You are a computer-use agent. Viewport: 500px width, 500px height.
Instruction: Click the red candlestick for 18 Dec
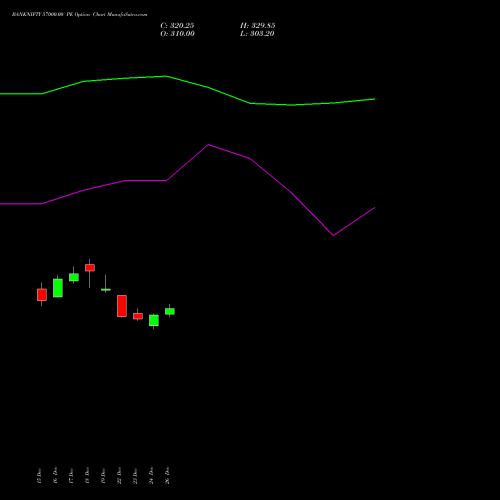tap(90, 268)
